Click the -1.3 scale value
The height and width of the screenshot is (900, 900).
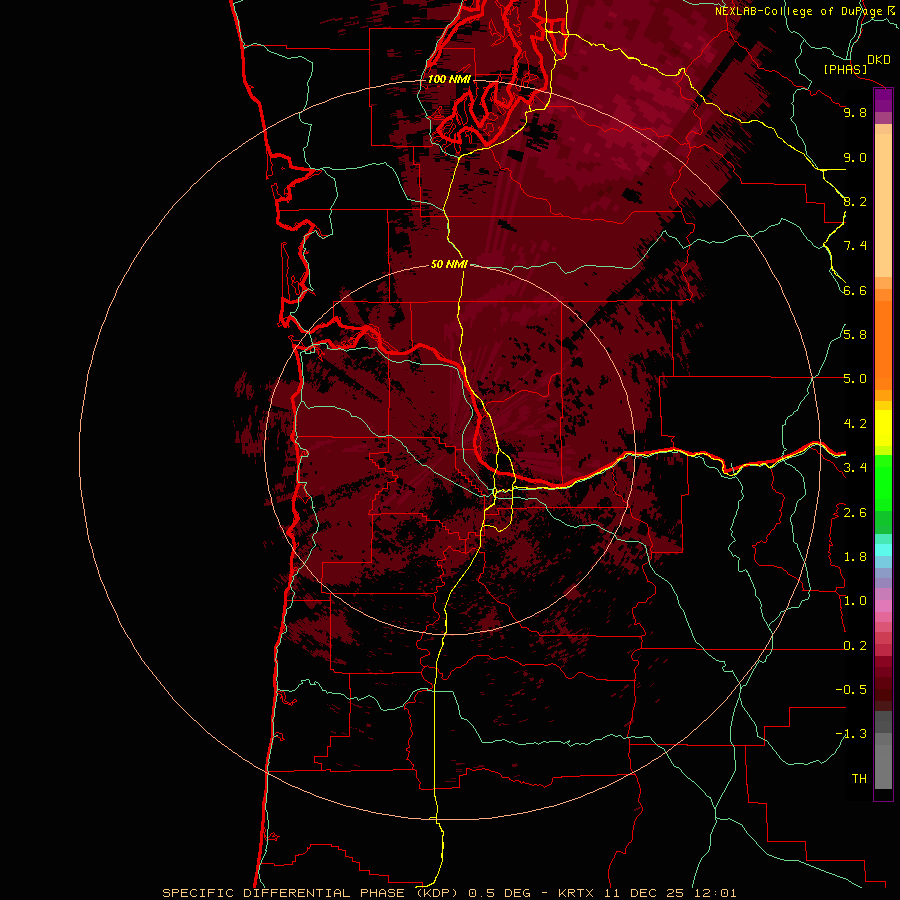851,734
